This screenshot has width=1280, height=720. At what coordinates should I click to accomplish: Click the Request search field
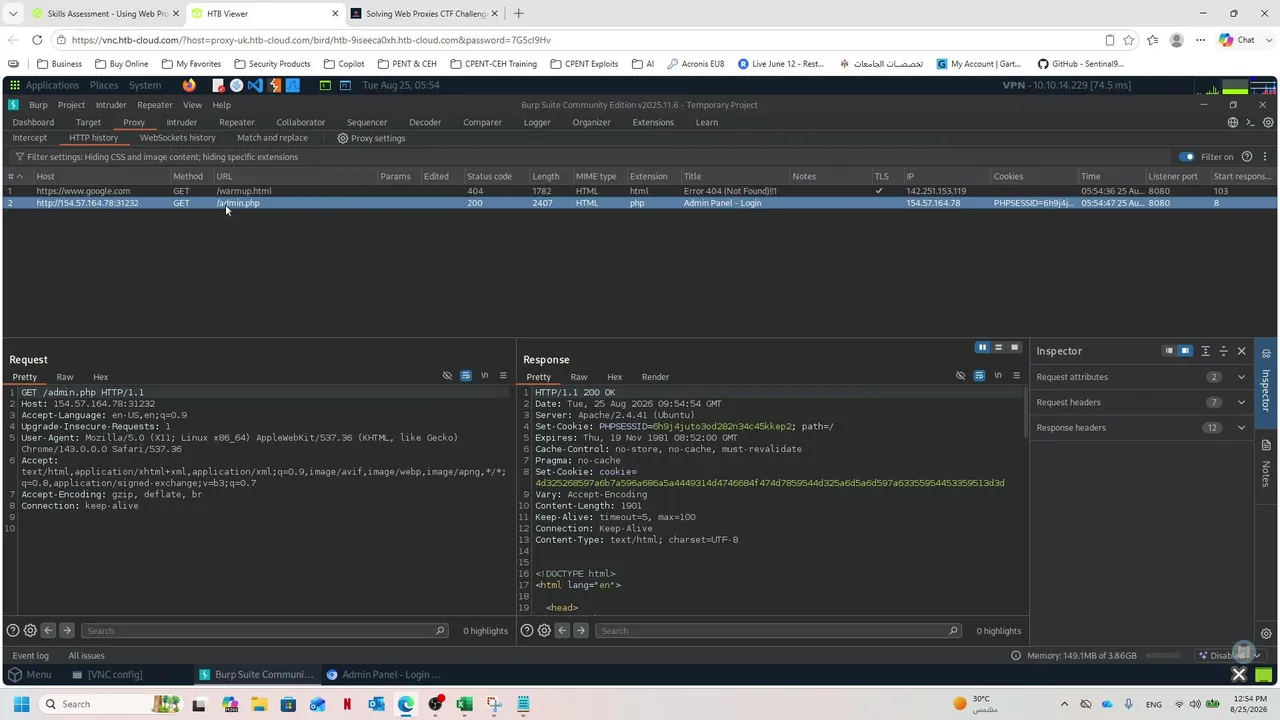pos(265,631)
